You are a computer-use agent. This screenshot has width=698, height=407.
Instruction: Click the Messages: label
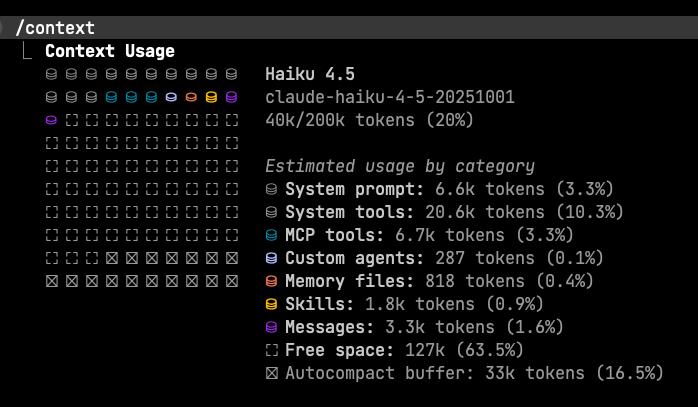click(x=329, y=327)
